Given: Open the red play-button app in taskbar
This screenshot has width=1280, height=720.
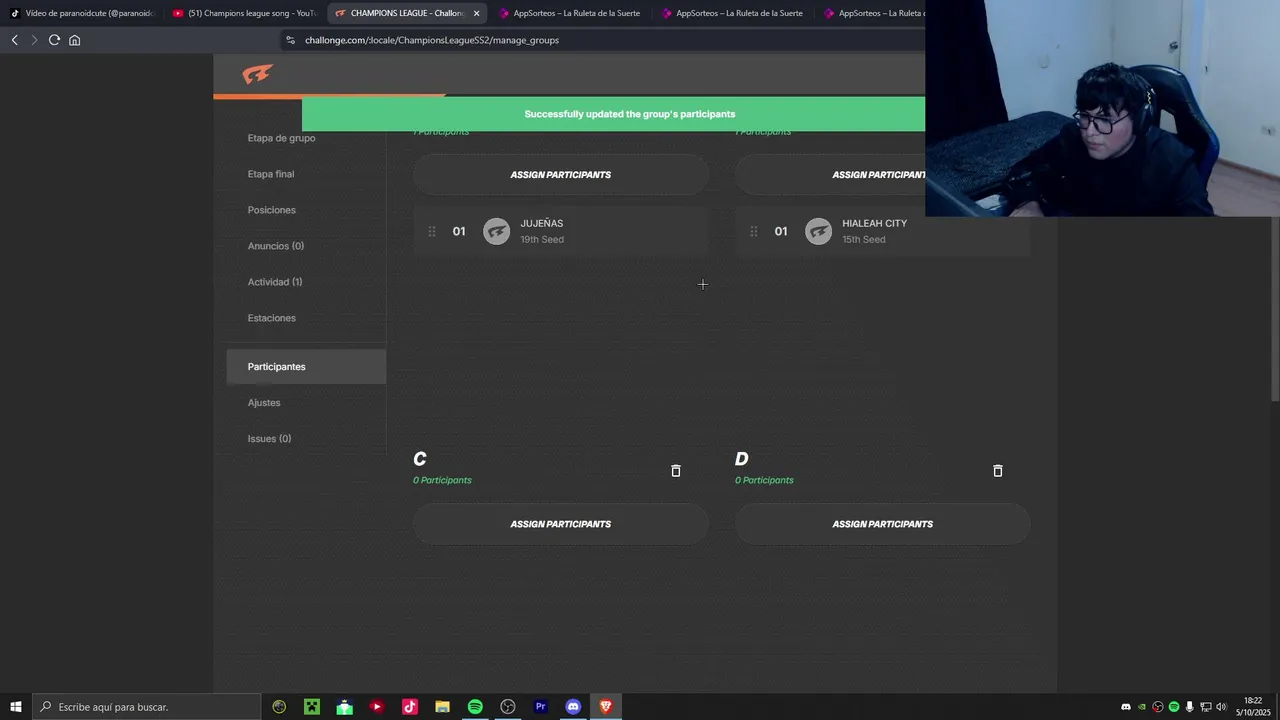Looking at the screenshot, I should (377, 707).
